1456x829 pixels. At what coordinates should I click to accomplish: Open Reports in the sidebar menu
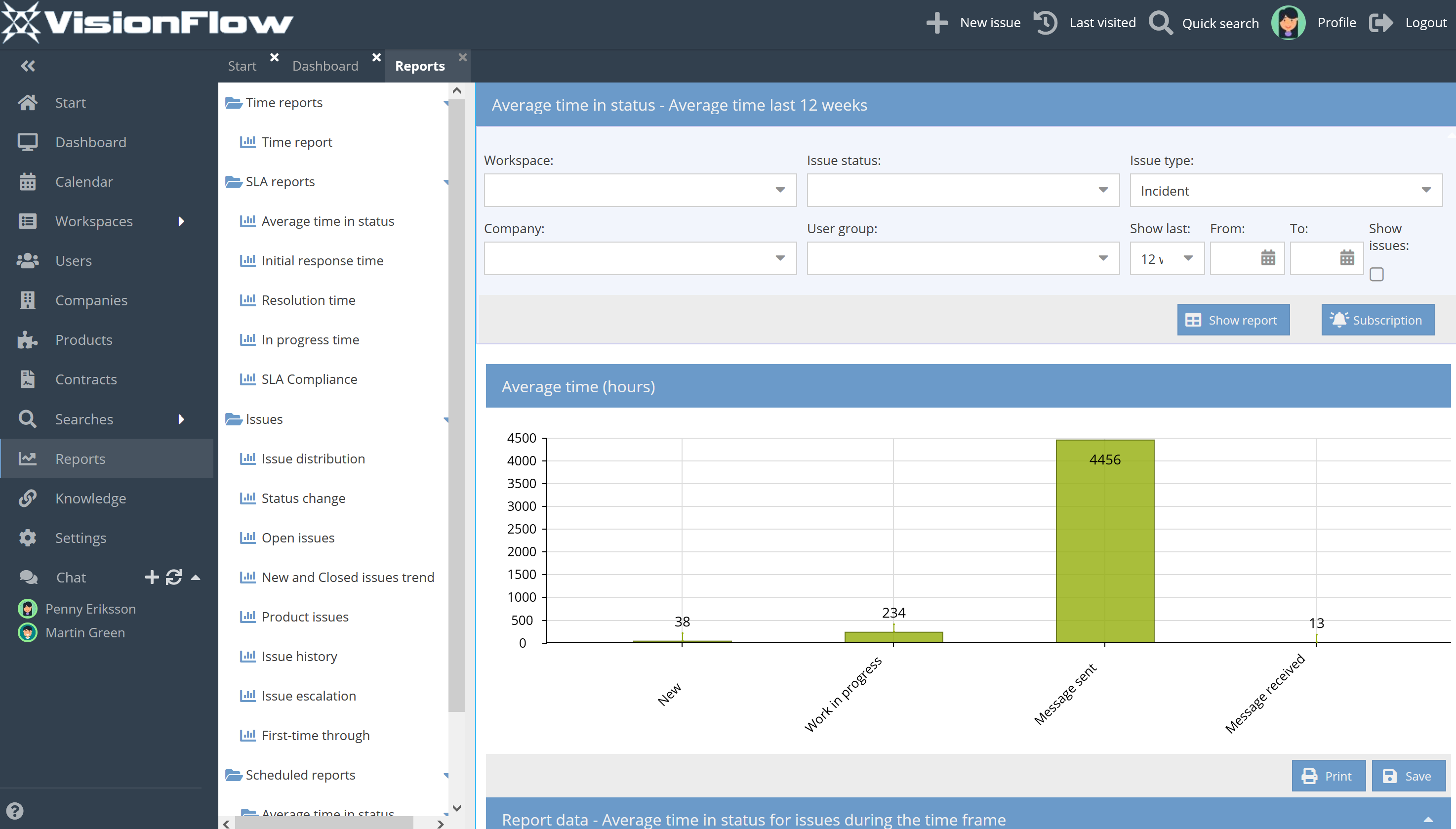(x=107, y=458)
